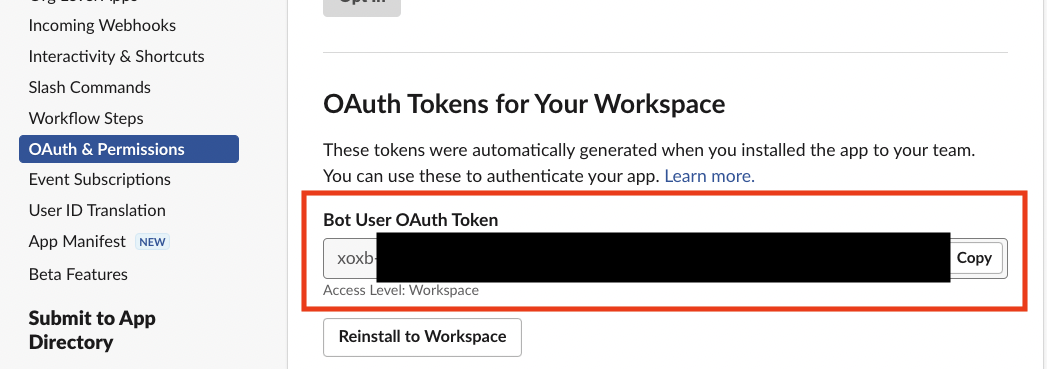1047x369 pixels.
Task: Click the OAuth Tokens for Your Workspace heading
Action: coord(524,105)
